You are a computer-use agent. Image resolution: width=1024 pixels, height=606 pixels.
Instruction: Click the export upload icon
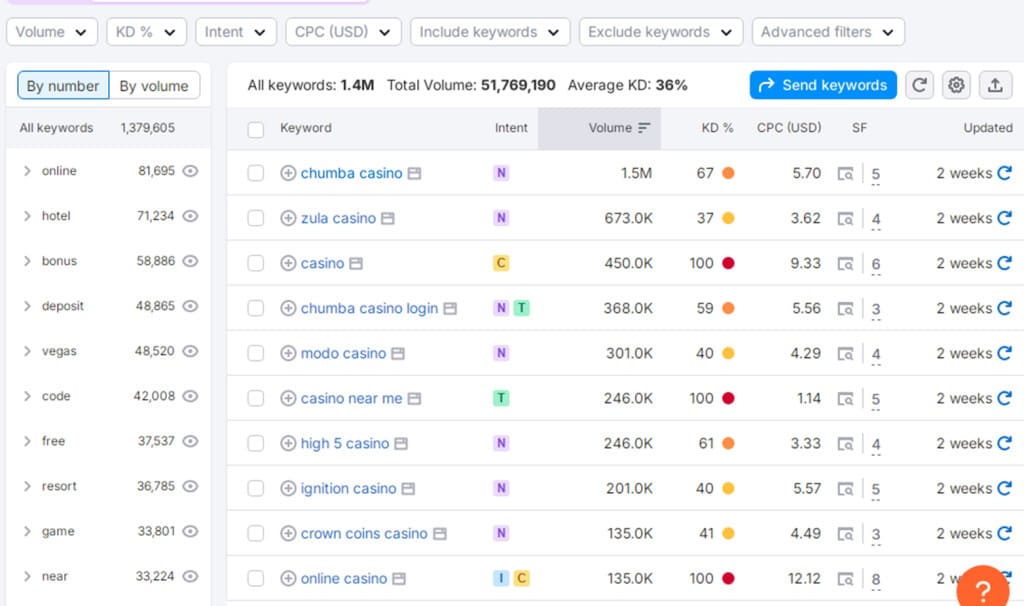click(995, 85)
